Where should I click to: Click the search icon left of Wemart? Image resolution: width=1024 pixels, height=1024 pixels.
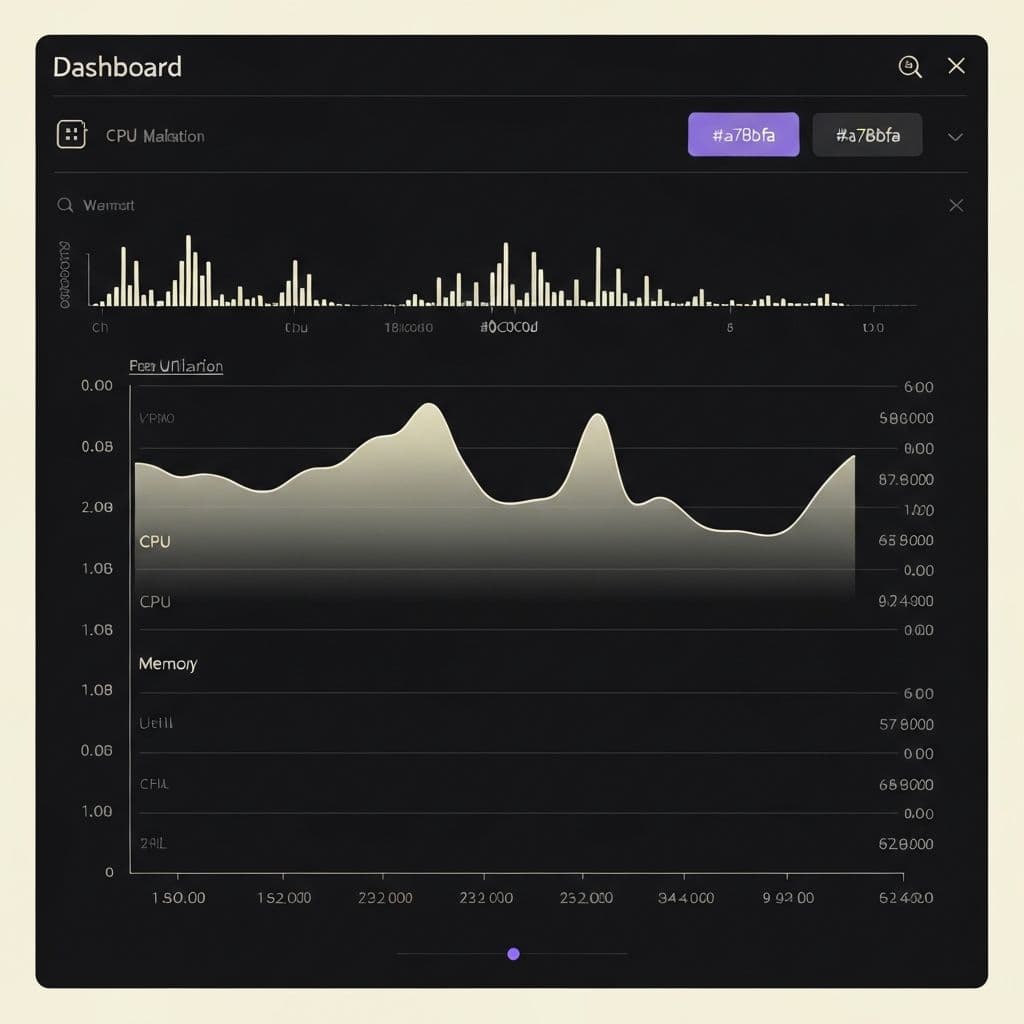click(x=66, y=205)
